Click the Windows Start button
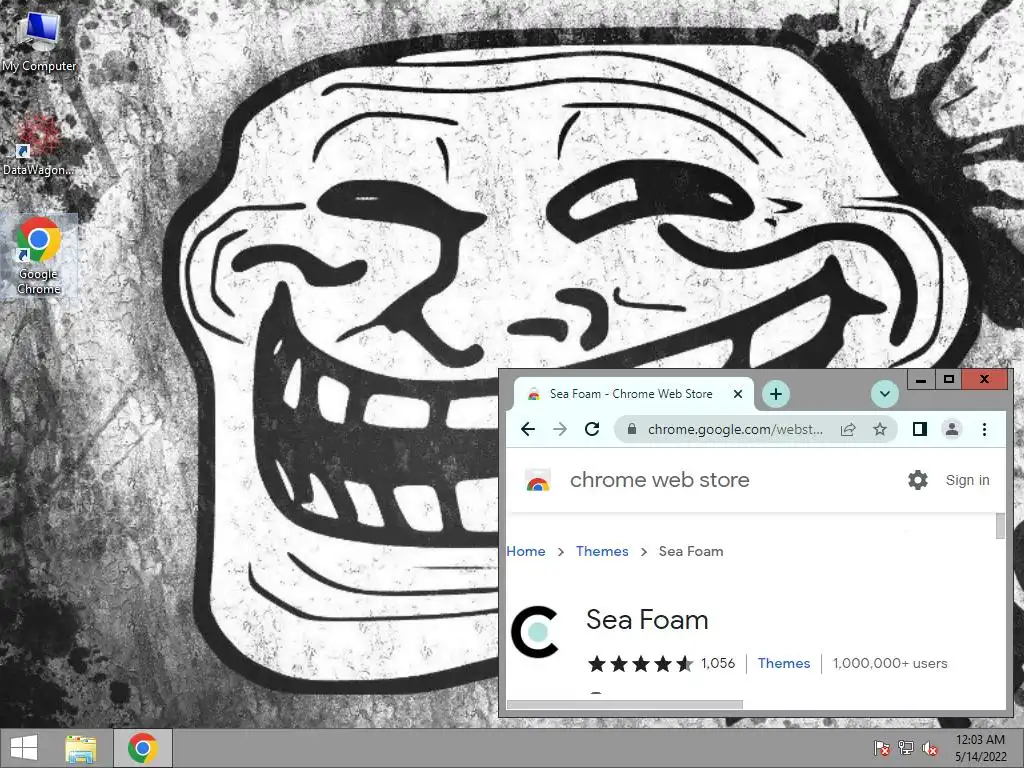 (x=24, y=748)
